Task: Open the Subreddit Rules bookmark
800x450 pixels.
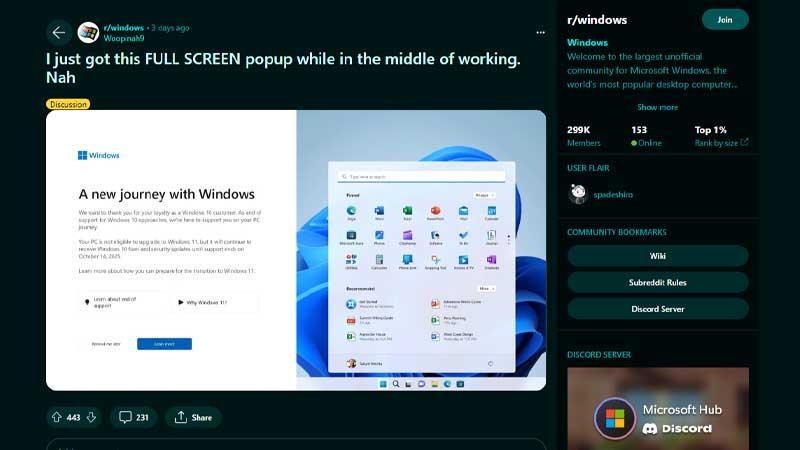Action: point(658,282)
